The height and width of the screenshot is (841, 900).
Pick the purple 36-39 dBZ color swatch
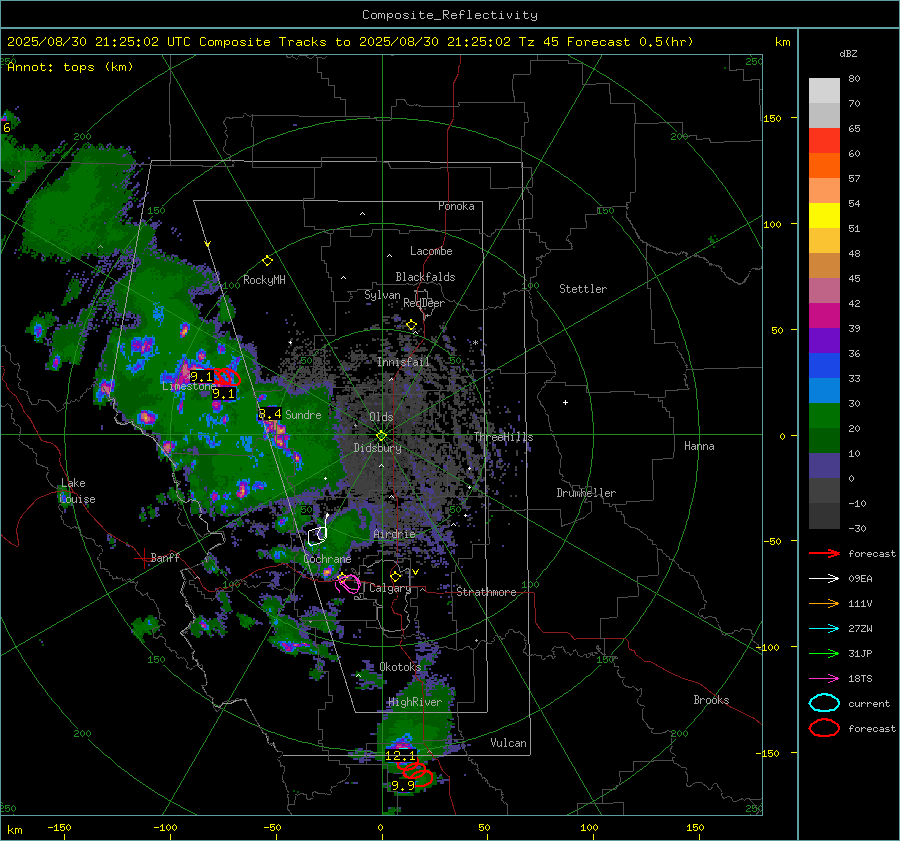click(824, 340)
